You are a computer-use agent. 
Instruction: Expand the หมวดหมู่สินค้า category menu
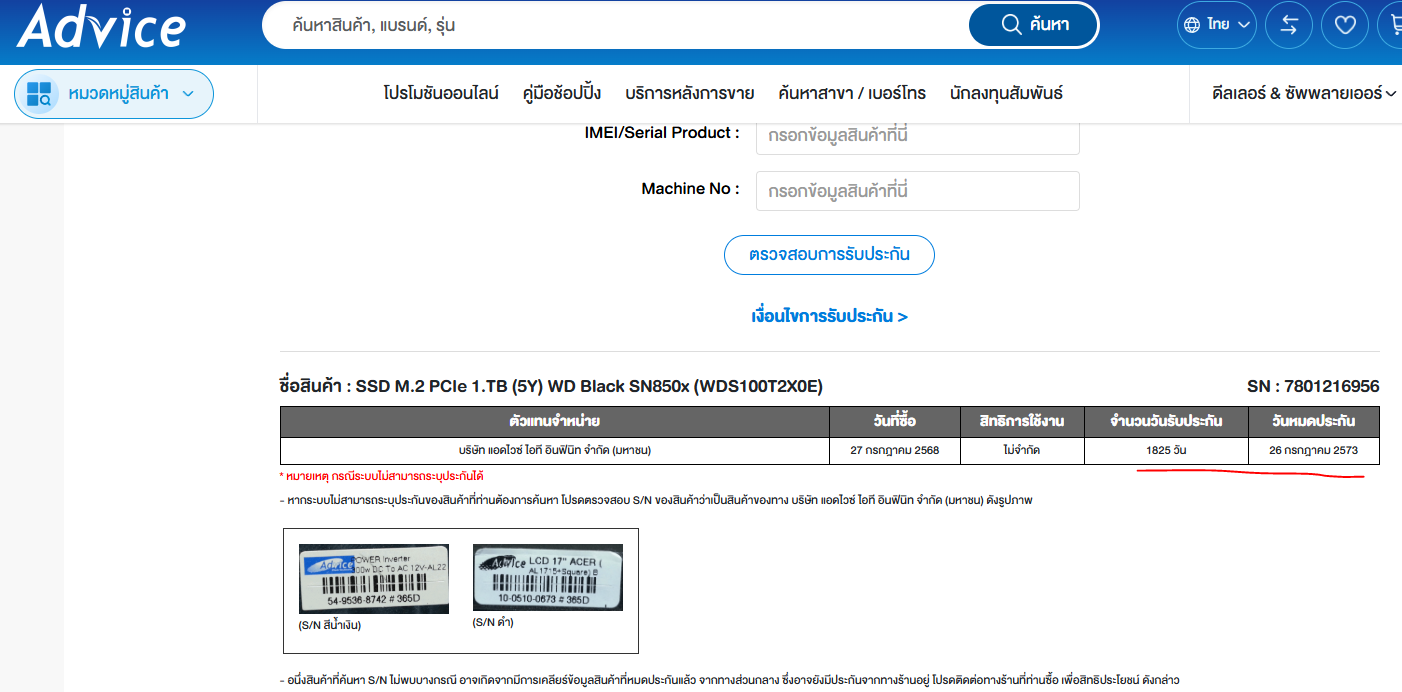click(x=114, y=94)
